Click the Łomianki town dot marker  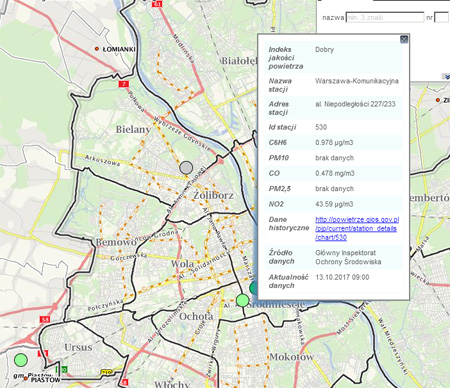coord(97,49)
